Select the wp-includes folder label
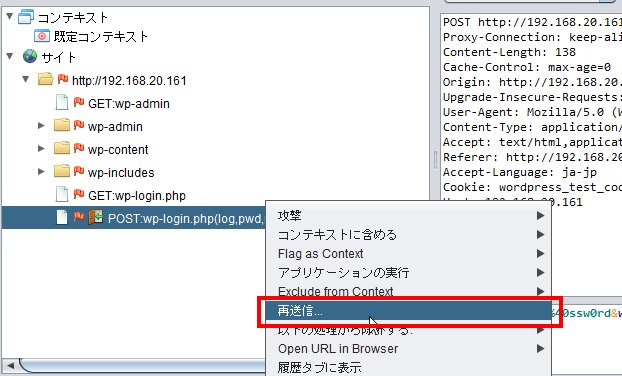Image resolution: width=622 pixels, height=376 pixels. 121,173
